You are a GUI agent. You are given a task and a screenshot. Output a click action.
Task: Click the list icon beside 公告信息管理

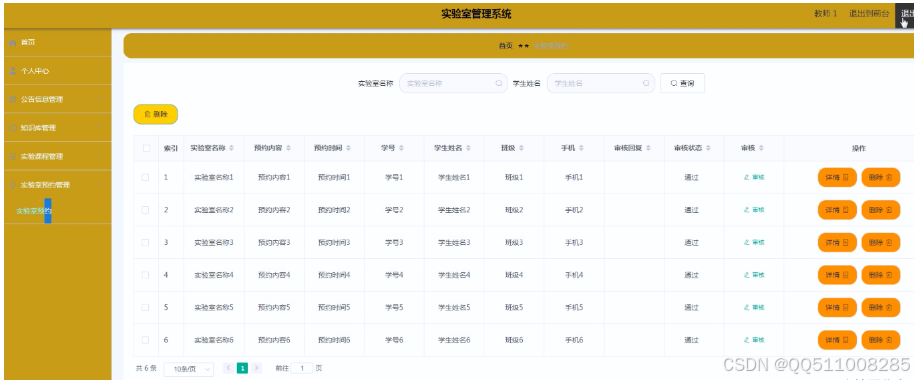pyautogui.click(x=12, y=100)
